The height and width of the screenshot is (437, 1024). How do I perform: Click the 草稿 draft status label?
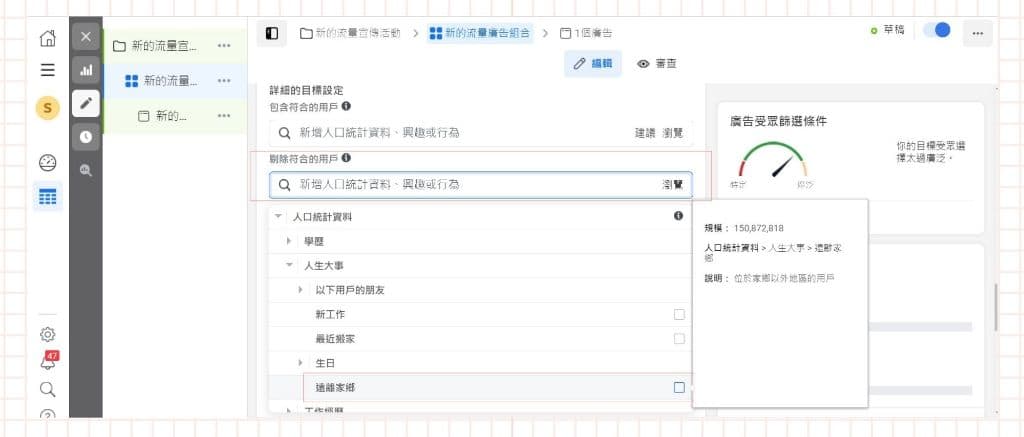click(893, 30)
